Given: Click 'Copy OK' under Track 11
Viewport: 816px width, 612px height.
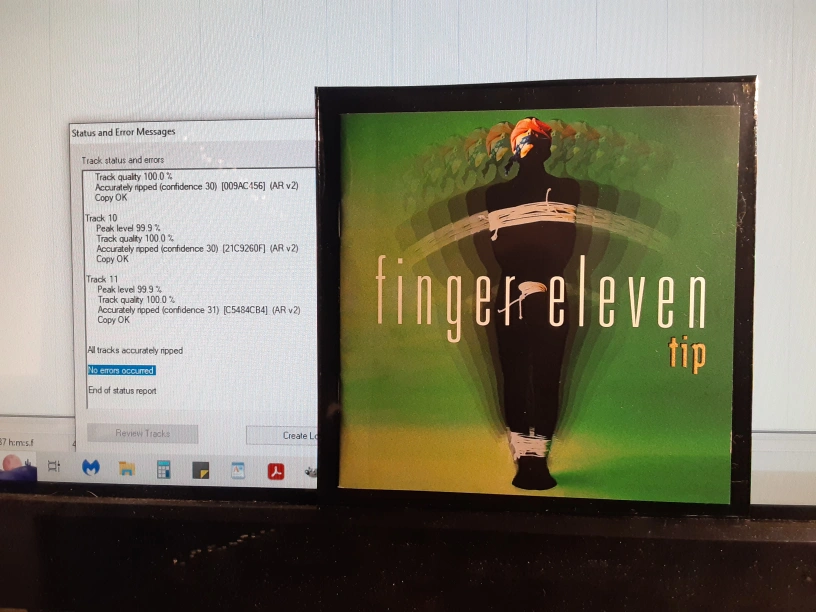Looking at the screenshot, I should pyautogui.click(x=113, y=320).
